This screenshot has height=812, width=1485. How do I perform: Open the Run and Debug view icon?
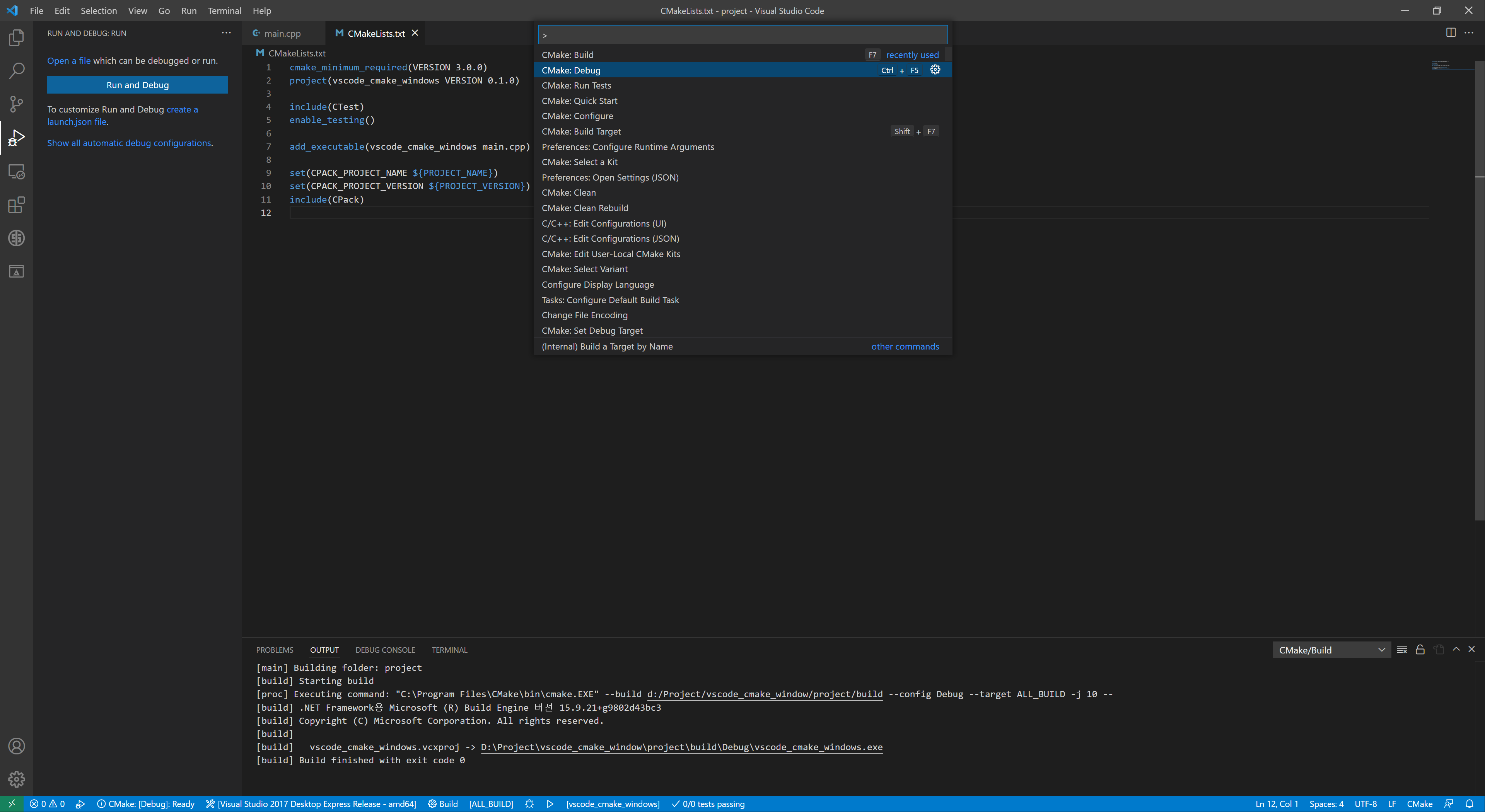point(16,138)
